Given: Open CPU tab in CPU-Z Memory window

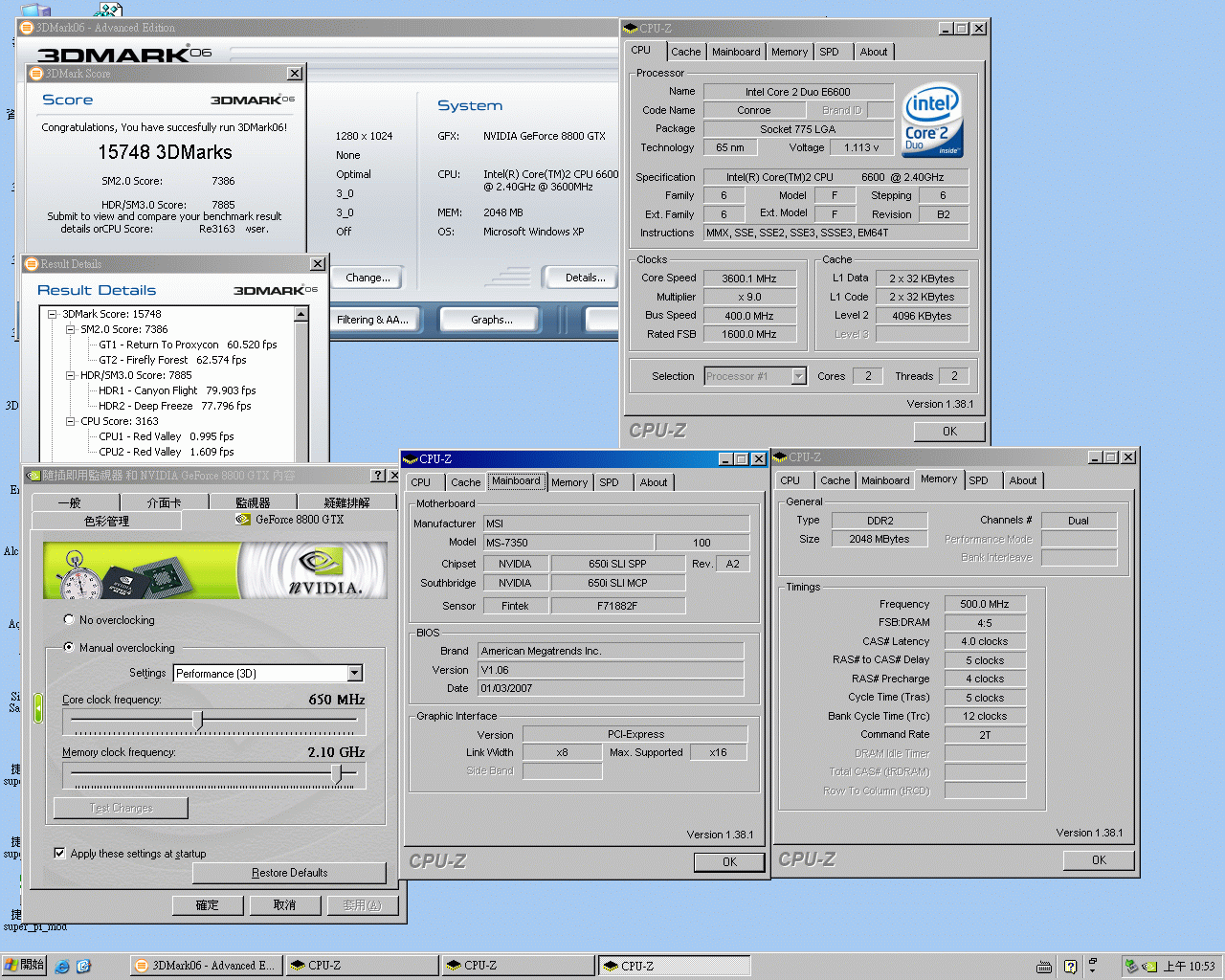Looking at the screenshot, I should (791, 481).
